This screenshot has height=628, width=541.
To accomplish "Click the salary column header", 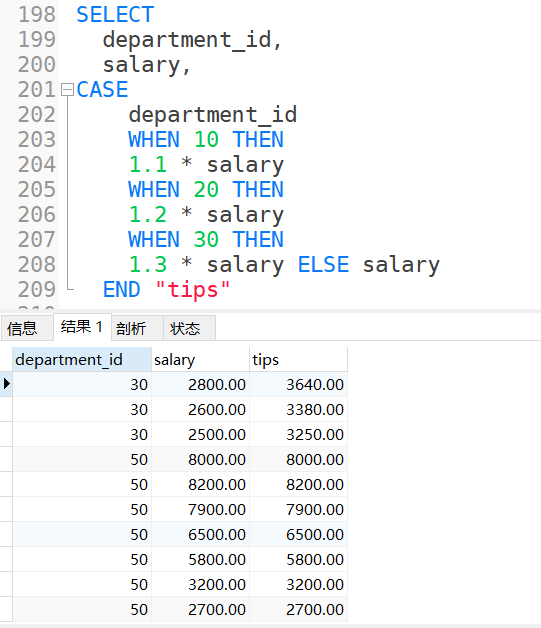I will [200, 360].
